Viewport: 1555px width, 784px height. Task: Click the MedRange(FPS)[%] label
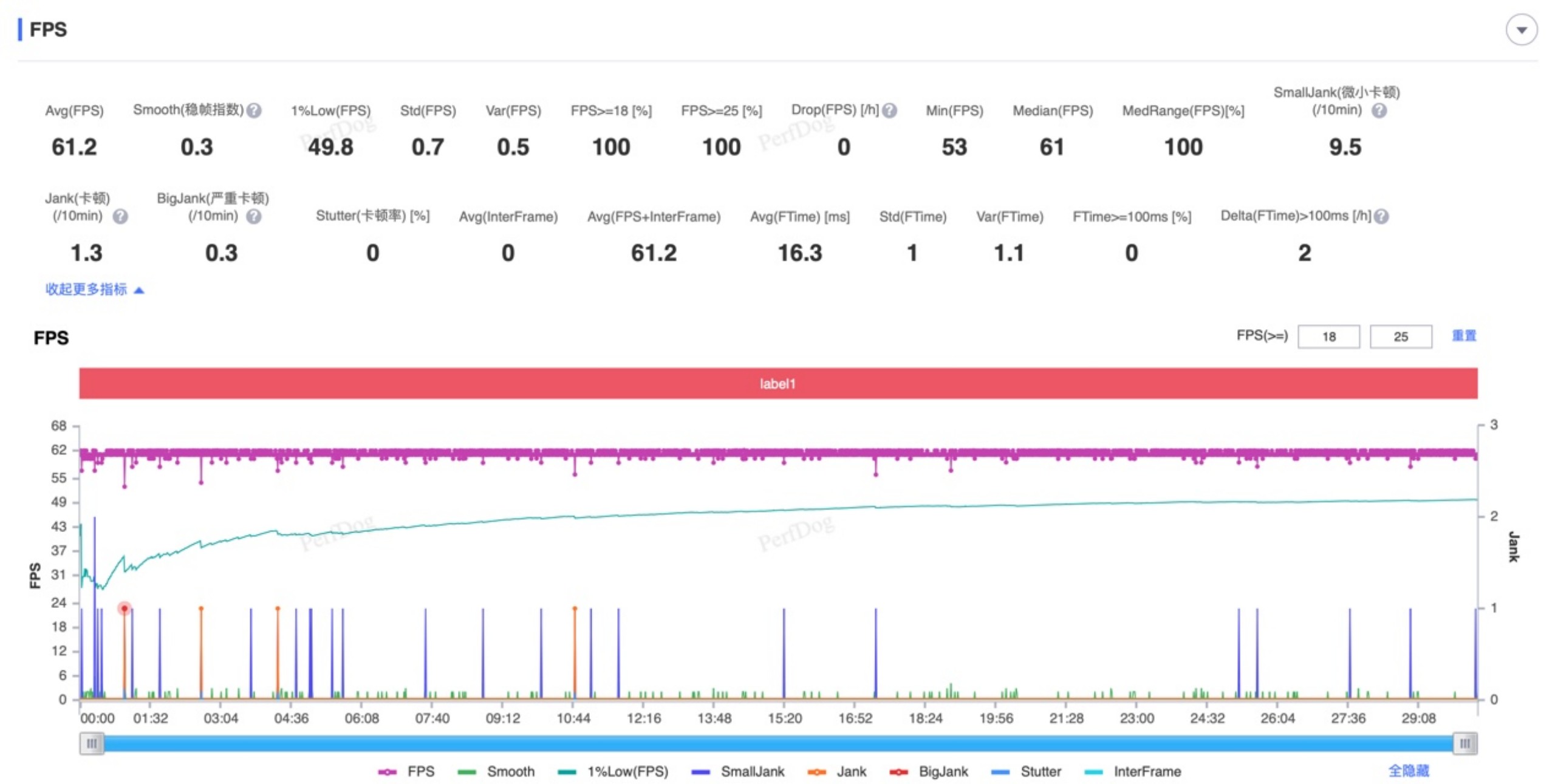(1183, 111)
